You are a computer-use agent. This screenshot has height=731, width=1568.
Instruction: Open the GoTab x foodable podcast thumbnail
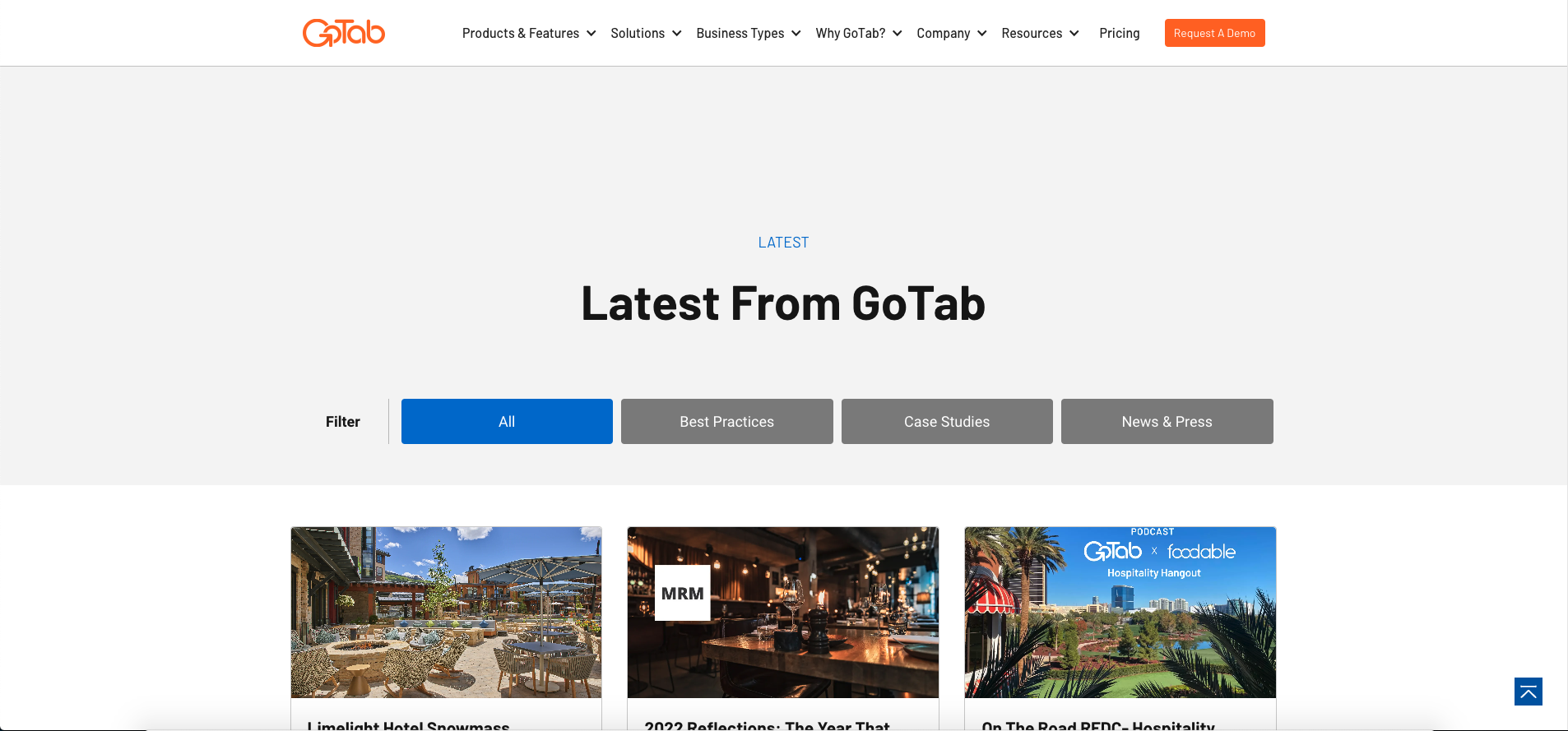tap(1120, 613)
